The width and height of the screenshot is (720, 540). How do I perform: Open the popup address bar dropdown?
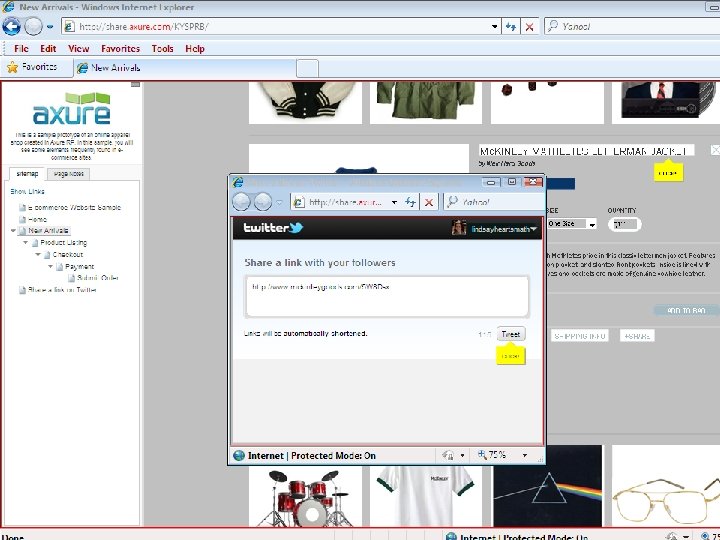pyautogui.click(x=394, y=202)
